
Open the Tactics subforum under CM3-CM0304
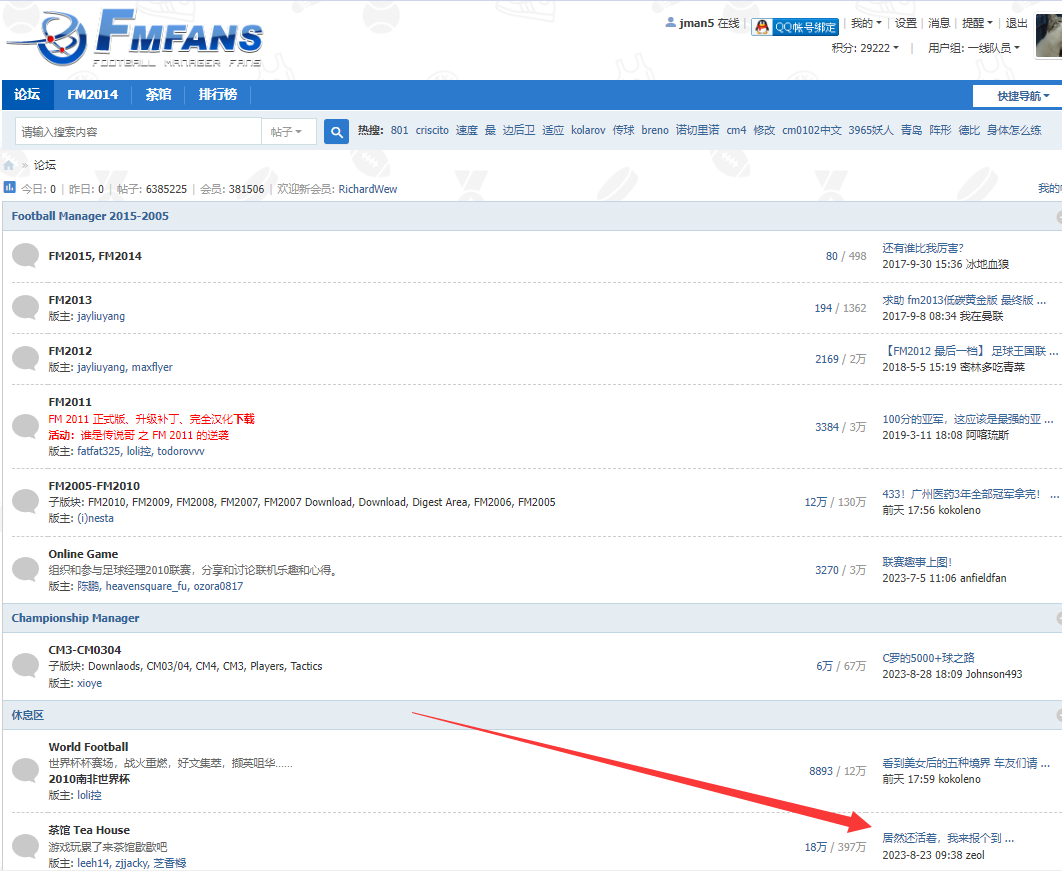click(306, 666)
